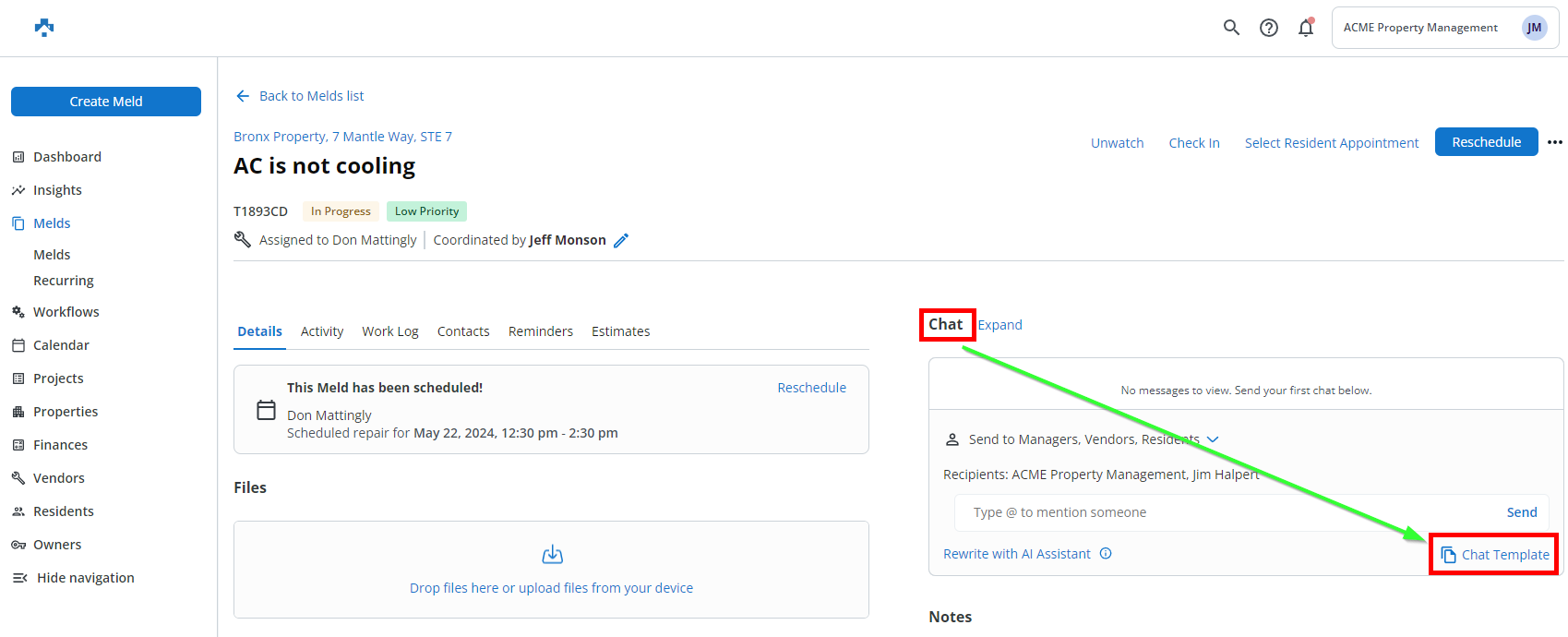Click the back arrow to Melds list
The width and height of the screenshot is (1568, 637).
click(243, 96)
